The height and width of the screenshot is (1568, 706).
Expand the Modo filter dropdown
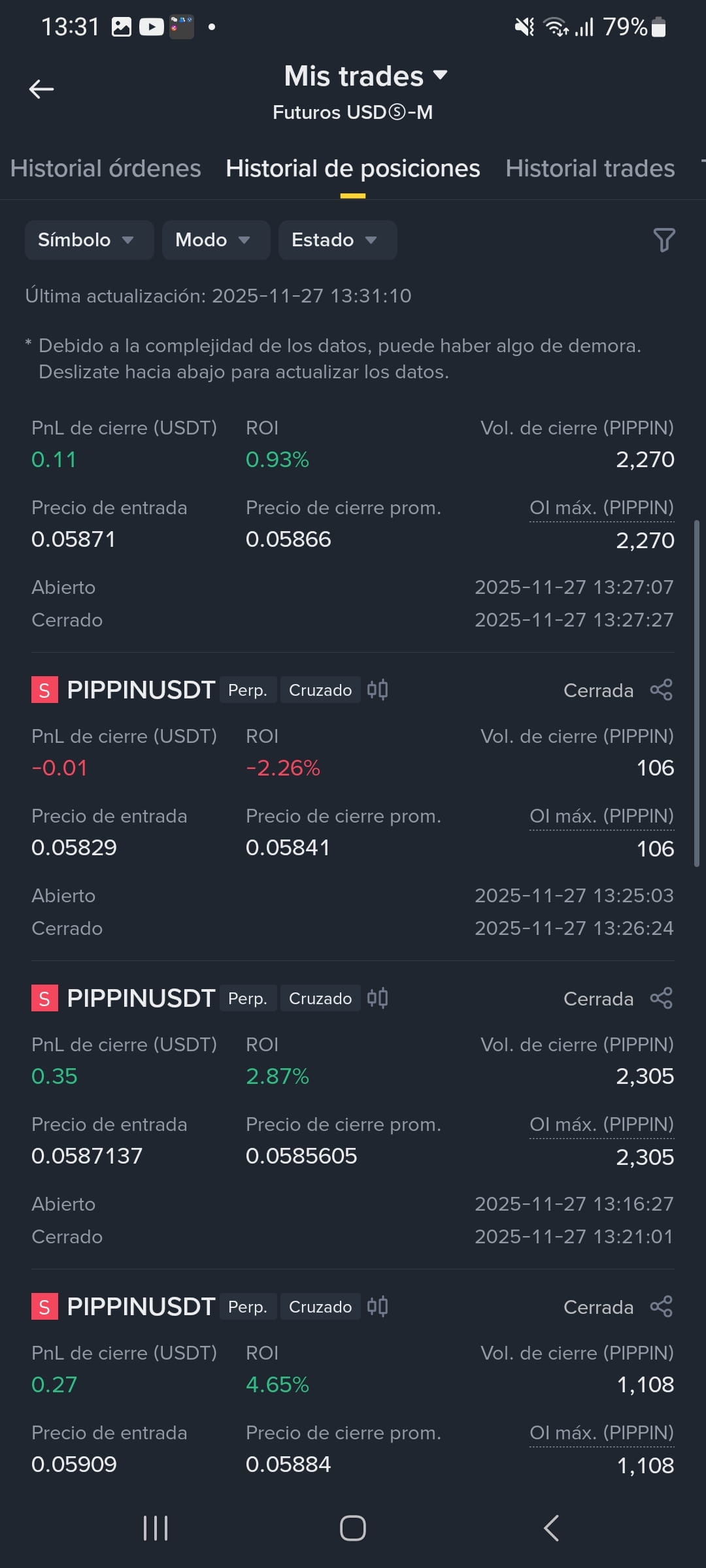point(216,240)
